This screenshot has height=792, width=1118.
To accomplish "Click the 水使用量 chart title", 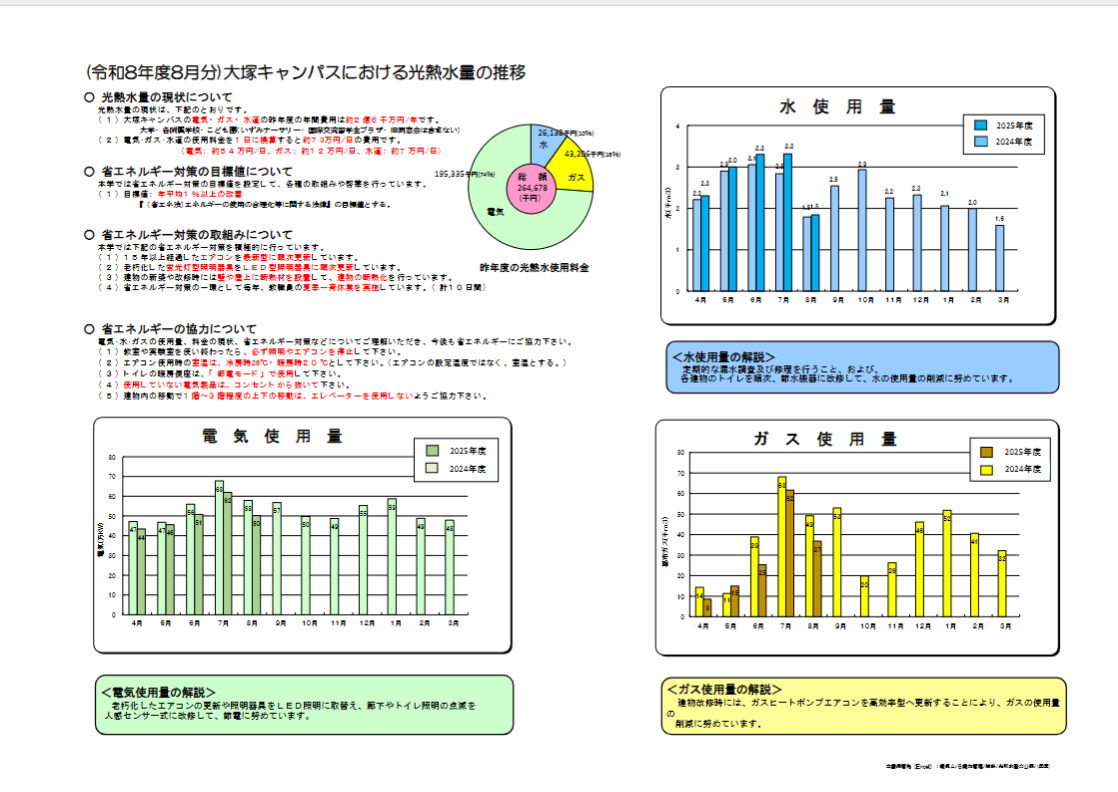I will click(837, 107).
